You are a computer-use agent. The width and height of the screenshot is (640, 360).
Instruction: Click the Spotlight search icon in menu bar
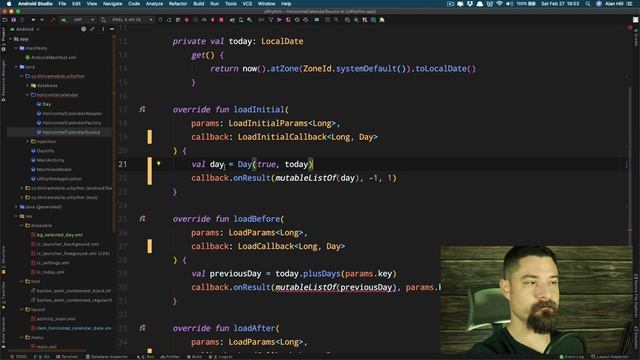[x=587, y=4]
